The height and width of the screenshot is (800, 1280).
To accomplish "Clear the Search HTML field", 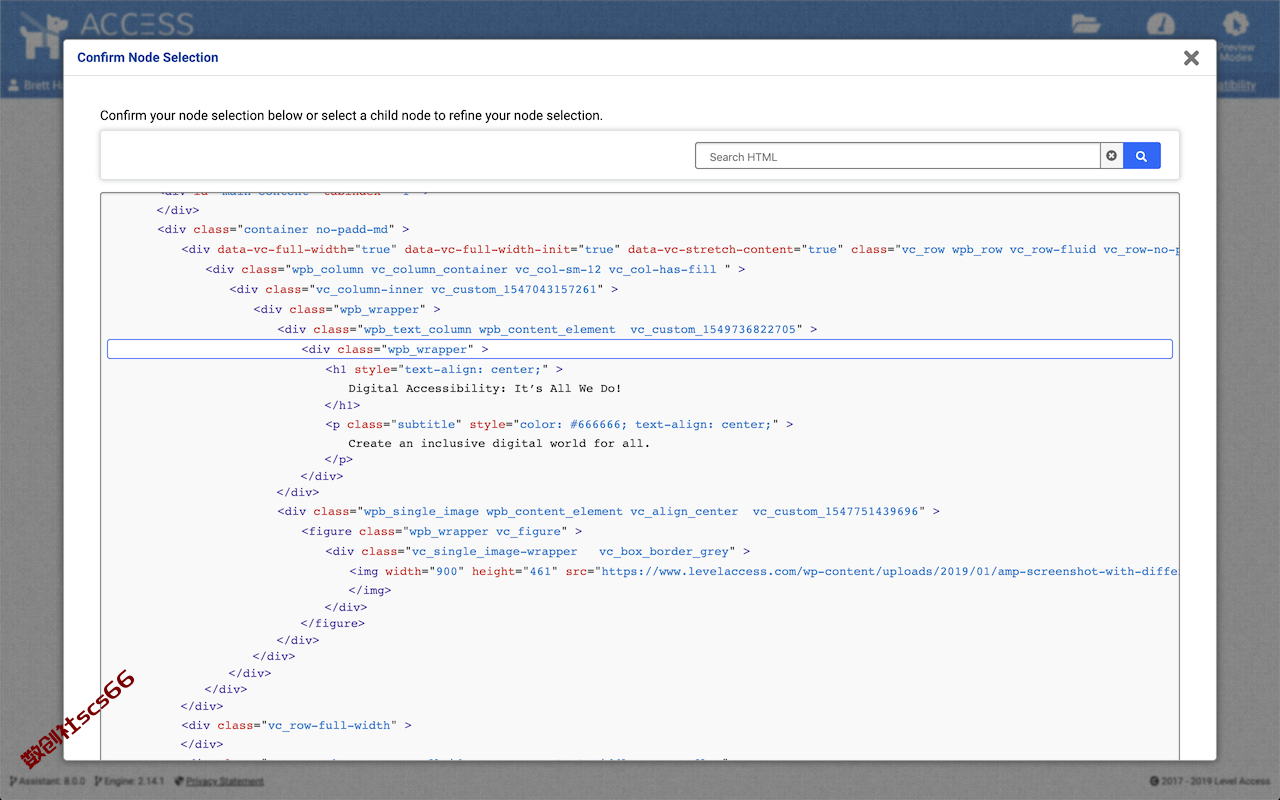I will click(1111, 156).
